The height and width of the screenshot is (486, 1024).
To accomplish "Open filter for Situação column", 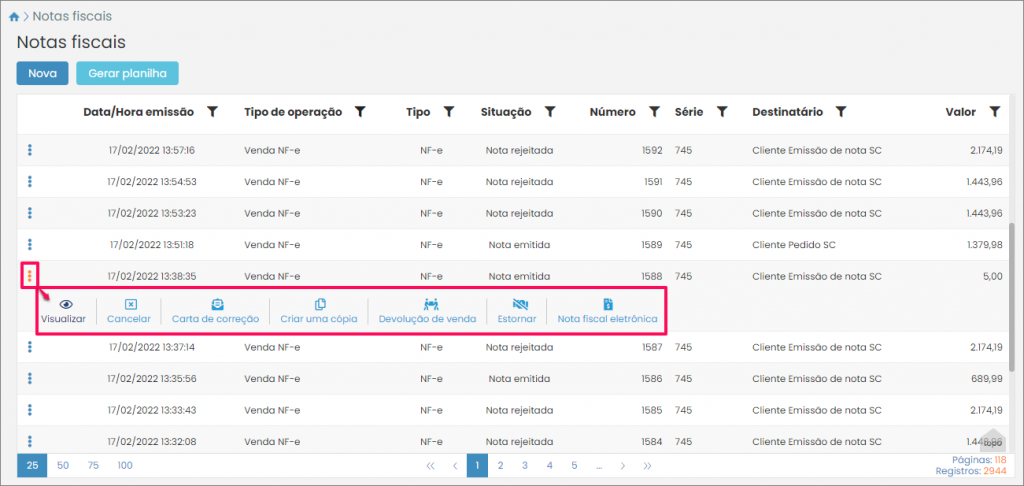I will coord(549,112).
